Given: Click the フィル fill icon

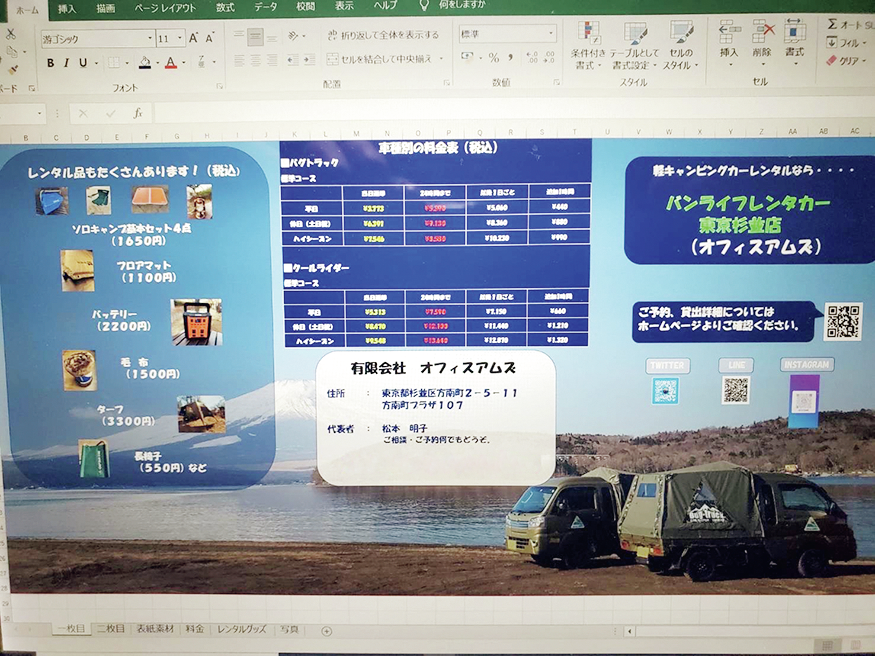Looking at the screenshot, I should click(831, 42).
